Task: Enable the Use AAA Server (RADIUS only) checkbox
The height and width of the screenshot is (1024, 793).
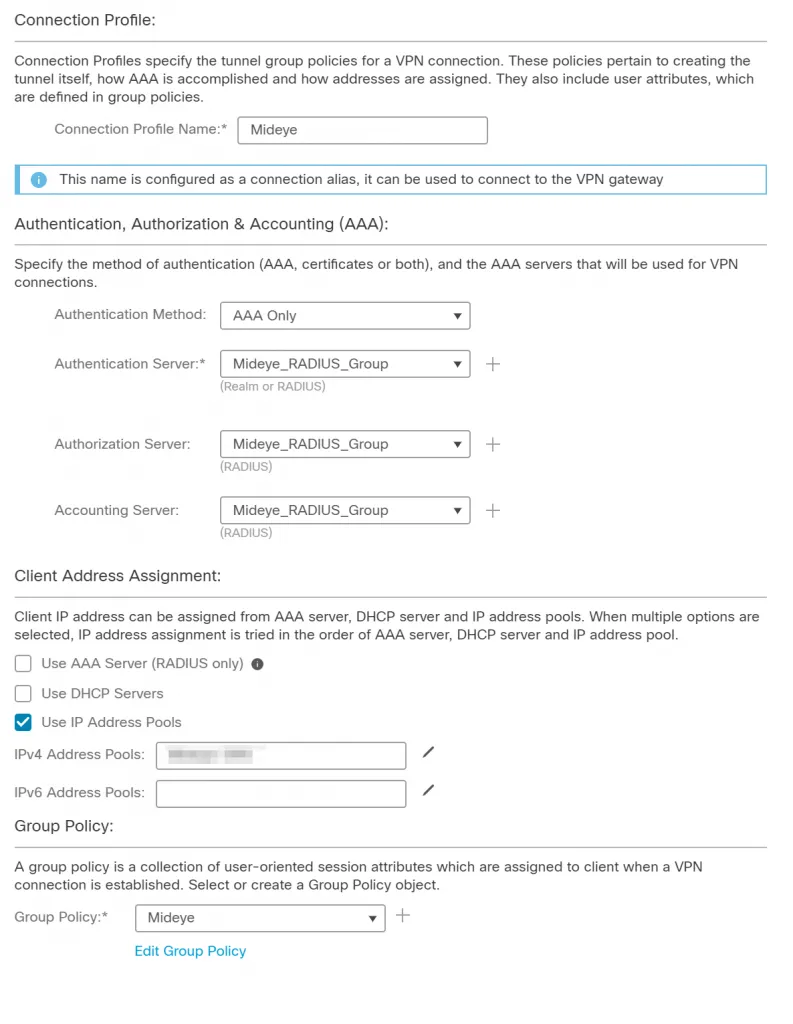Action: (x=22, y=663)
